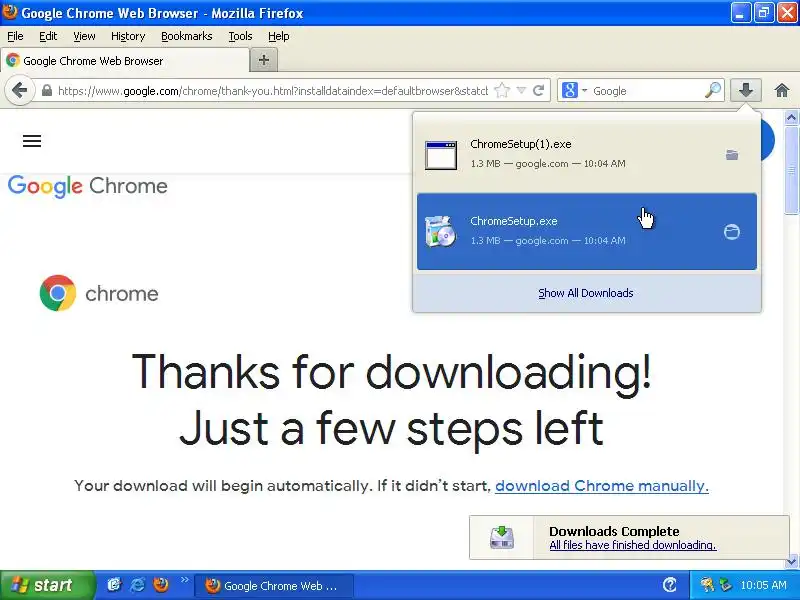The width and height of the screenshot is (800, 600).
Task: Open the Windows start menu
Action: tap(47, 585)
